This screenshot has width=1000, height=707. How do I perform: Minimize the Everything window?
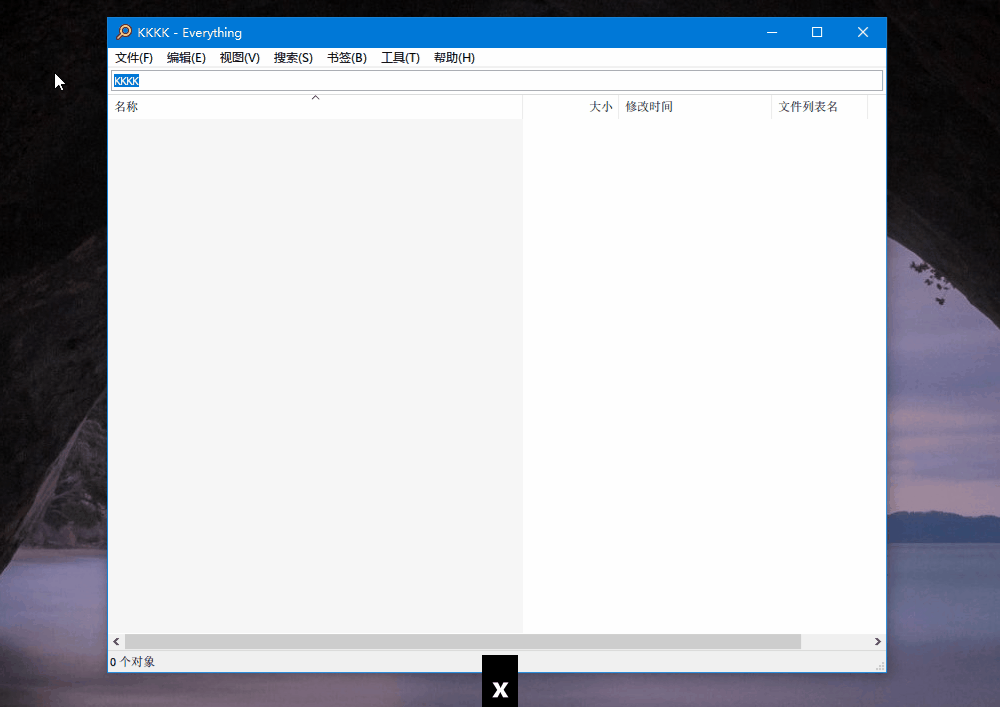pos(772,33)
